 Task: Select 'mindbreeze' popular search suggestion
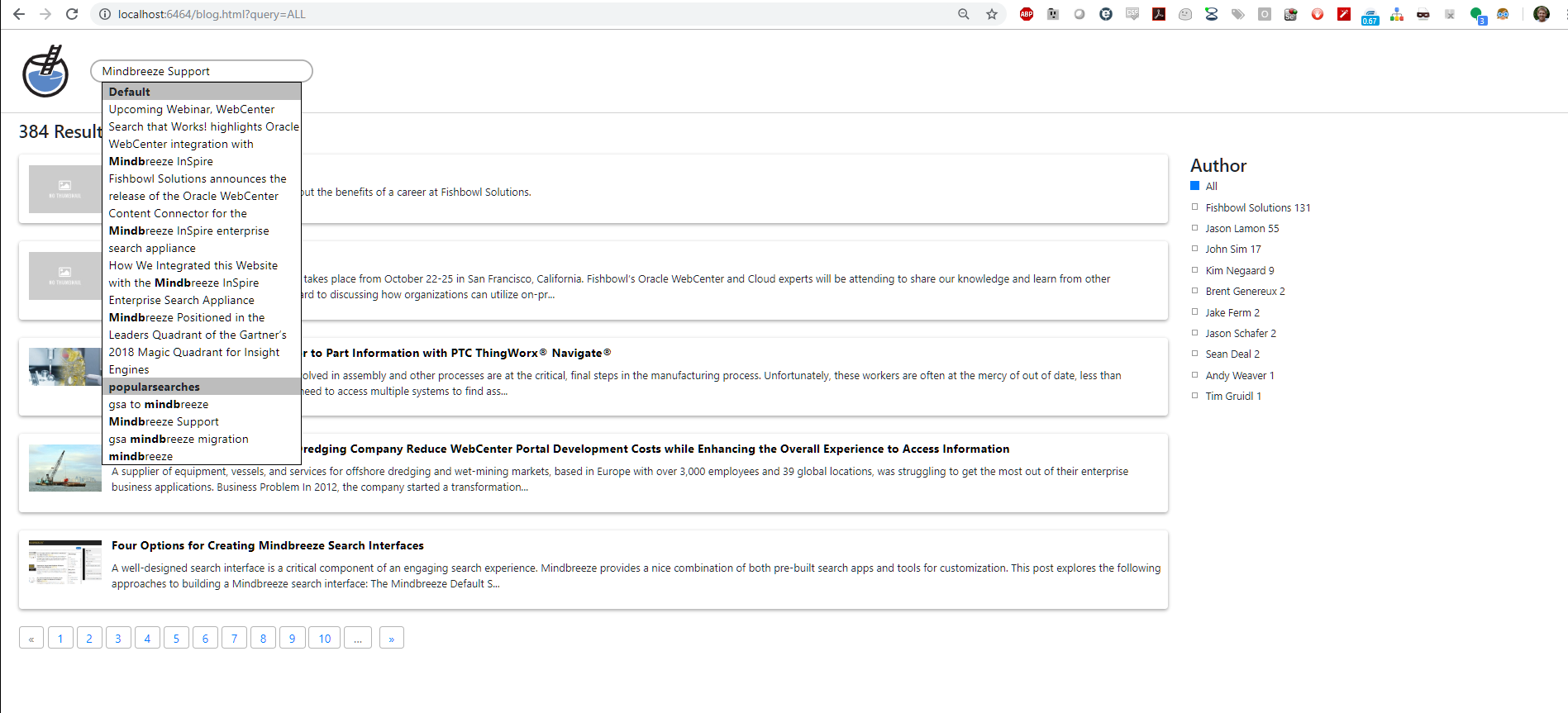pyautogui.click(x=202, y=456)
